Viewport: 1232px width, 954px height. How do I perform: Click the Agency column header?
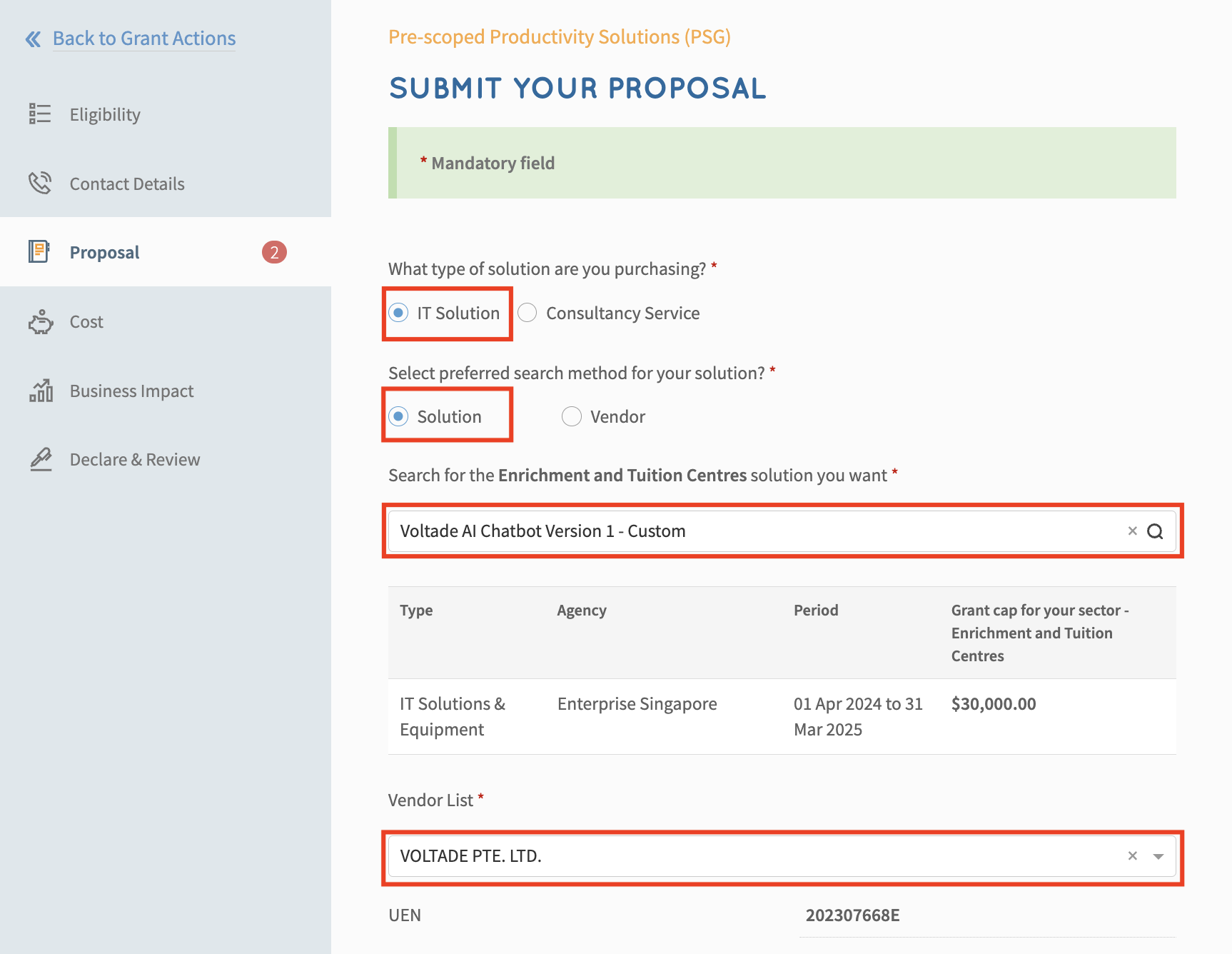pos(582,611)
